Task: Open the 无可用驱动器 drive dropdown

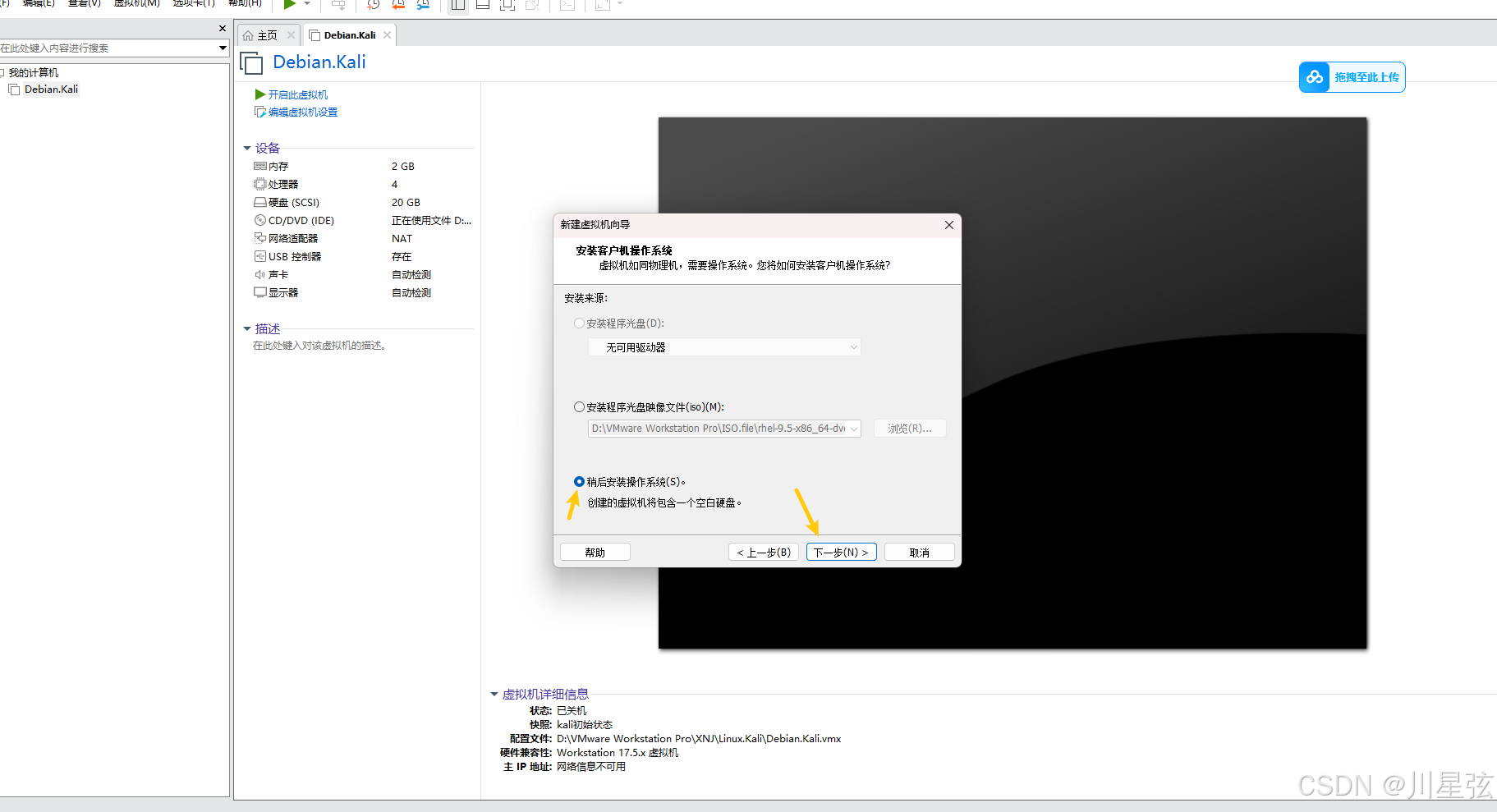Action: click(724, 347)
